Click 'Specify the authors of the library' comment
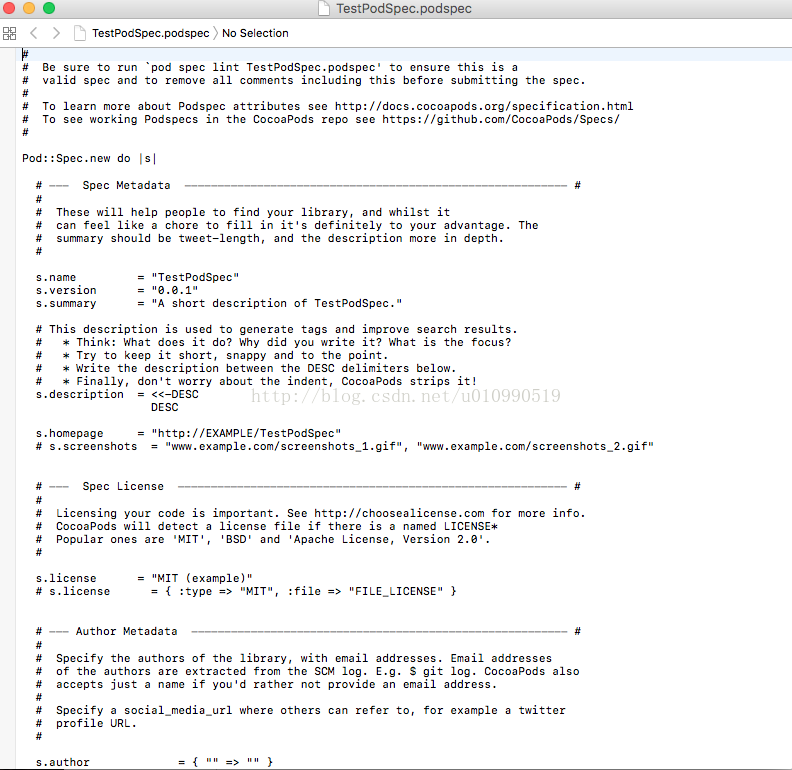 click(x=294, y=658)
